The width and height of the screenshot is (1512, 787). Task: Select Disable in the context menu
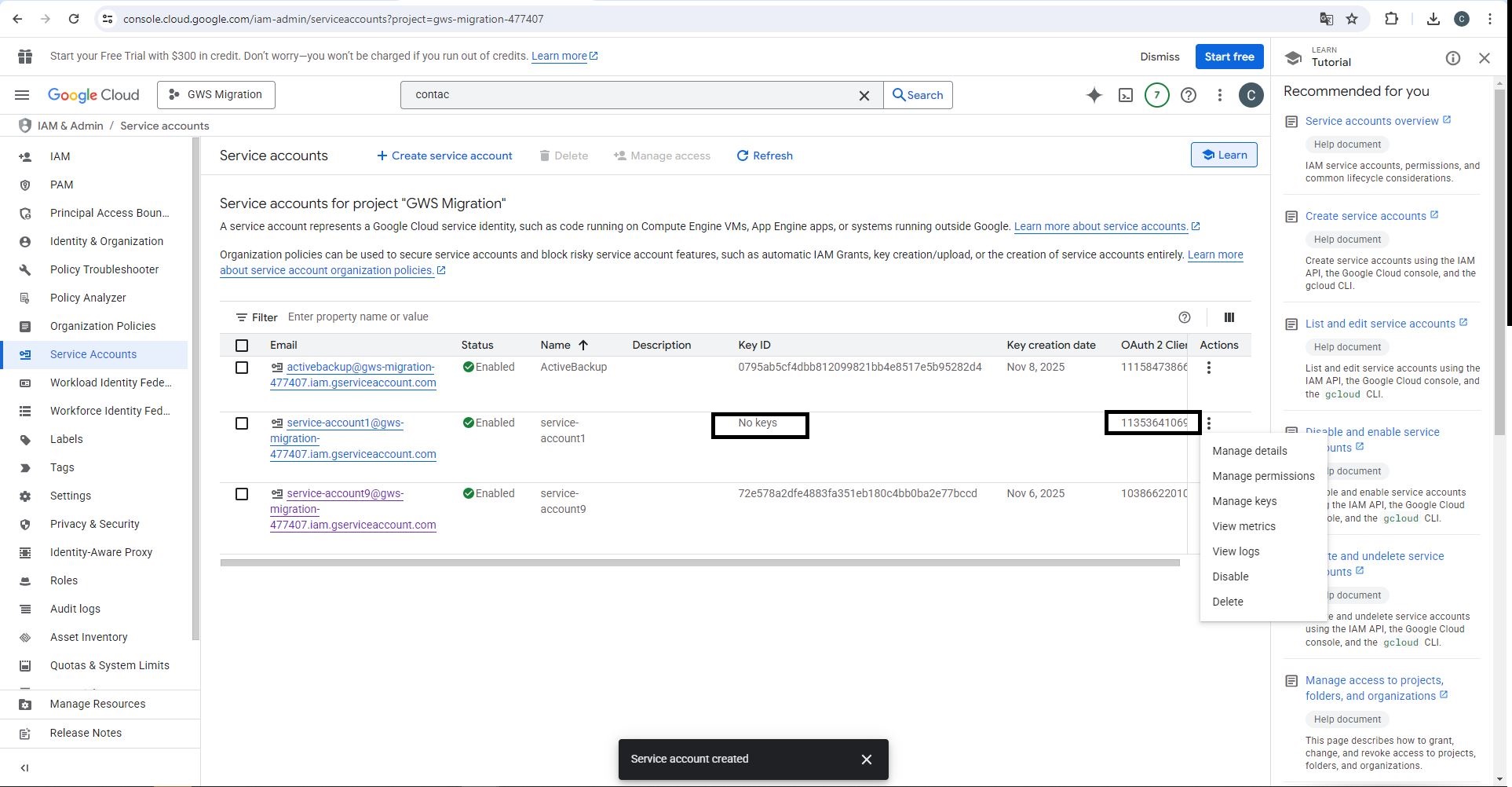click(x=1229, y=577)
